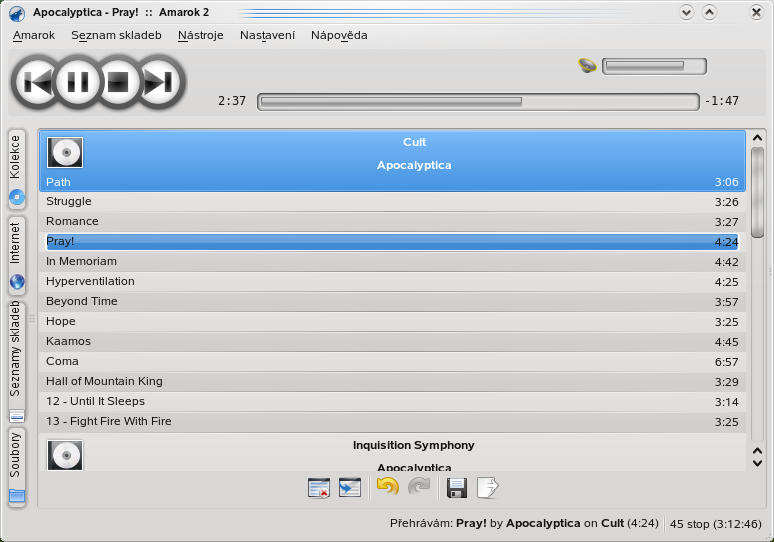
Task: Click the scrollbar's bottom down arrow
Action: [757, 464]
